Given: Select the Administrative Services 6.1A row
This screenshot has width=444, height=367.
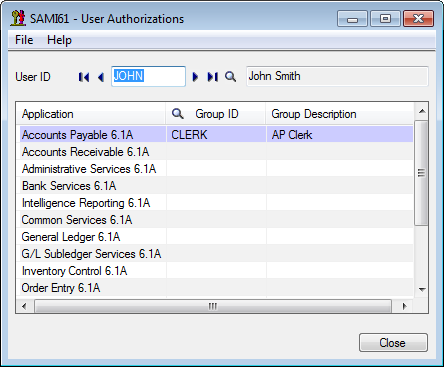Looking at the screenshot, I should click(x=216, y=169).
